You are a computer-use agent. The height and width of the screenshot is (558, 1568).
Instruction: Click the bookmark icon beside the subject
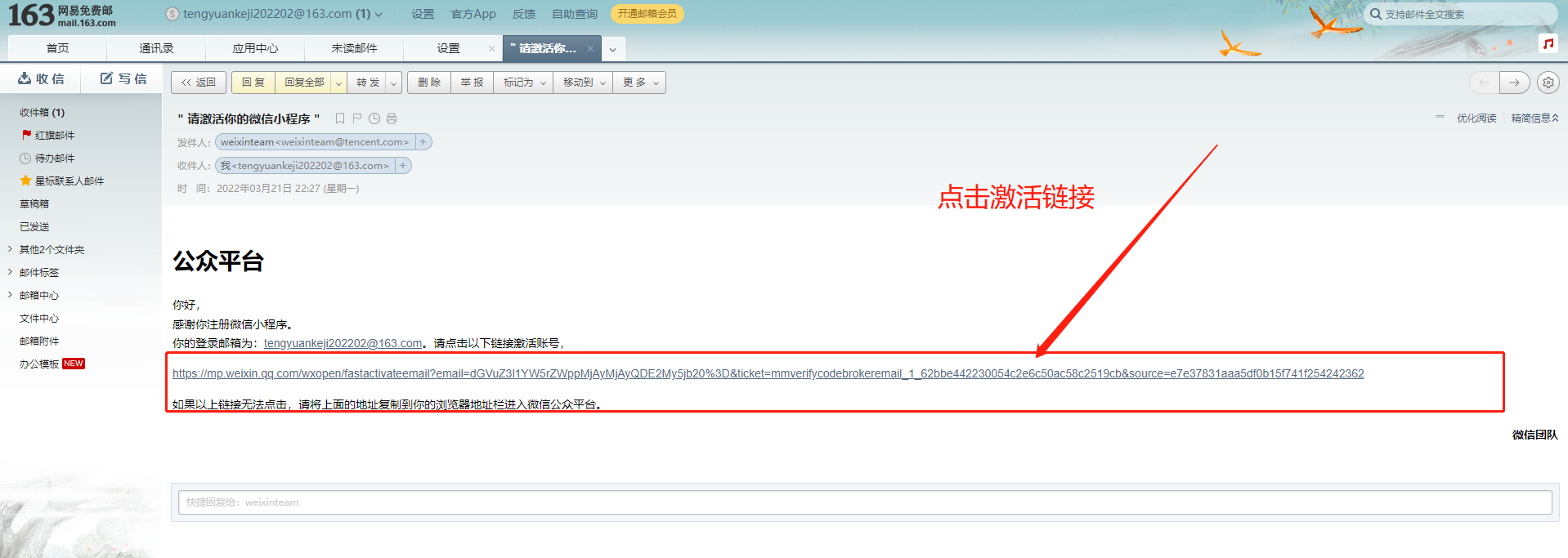tap(340, 118)
